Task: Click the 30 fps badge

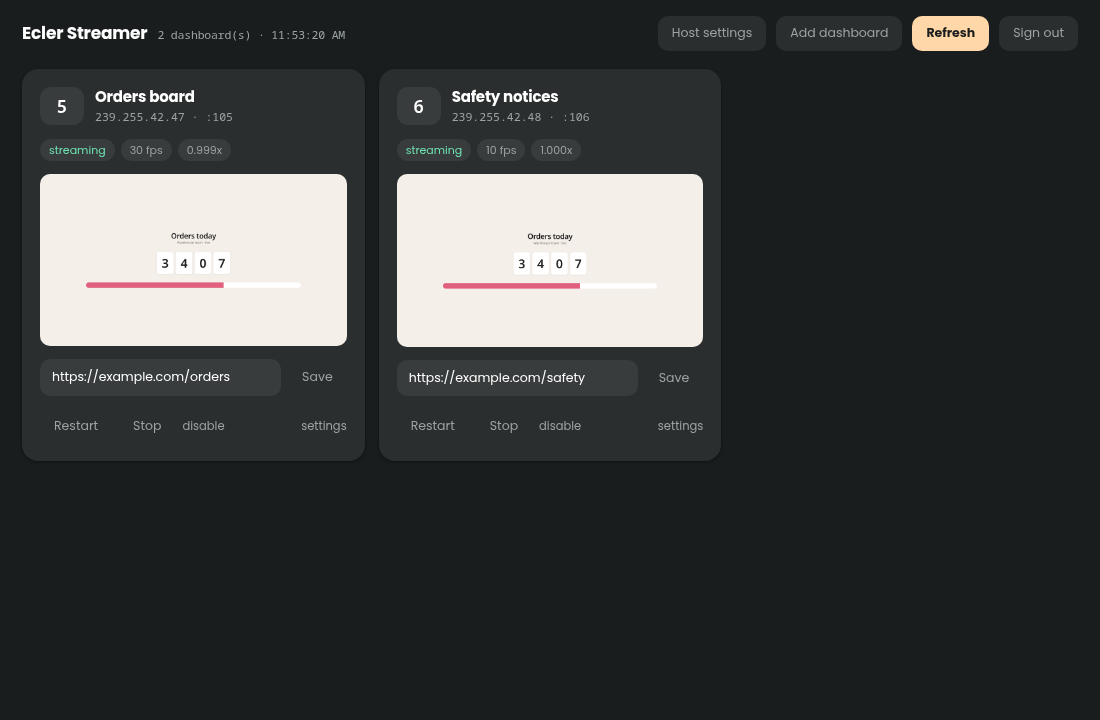Action: click(146, 150)
